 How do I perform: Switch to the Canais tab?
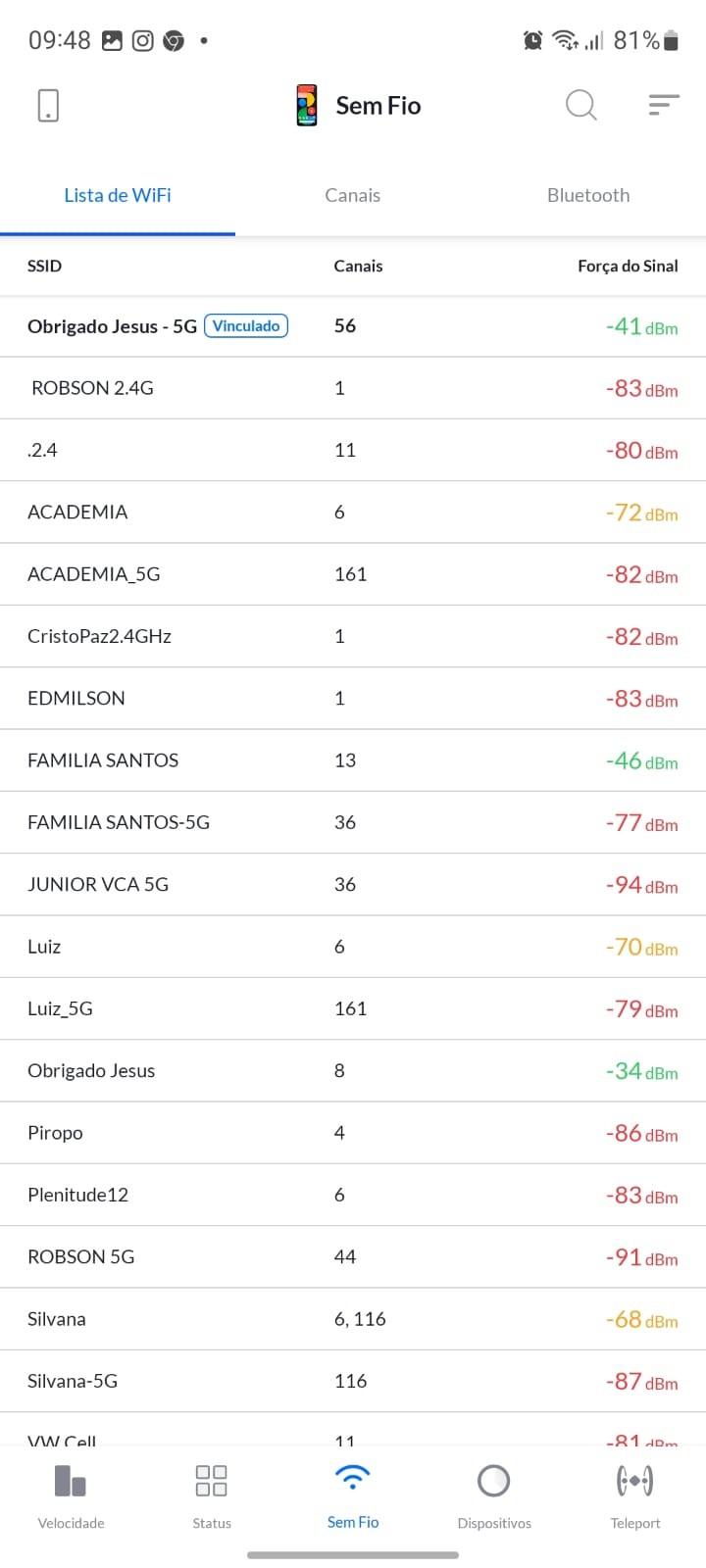[353, 195]
